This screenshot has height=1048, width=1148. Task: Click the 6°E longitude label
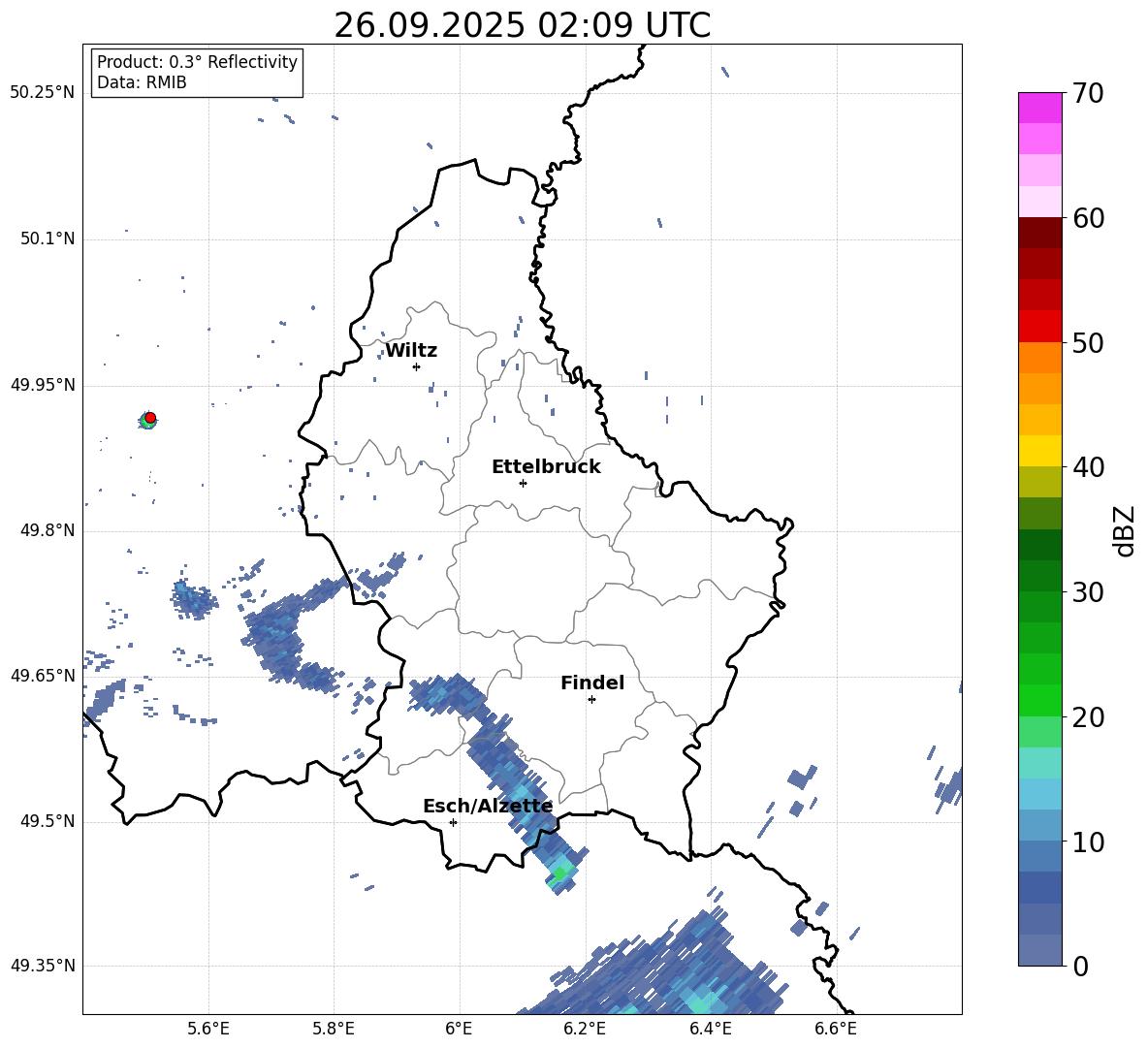click(x=459, y=1029)
